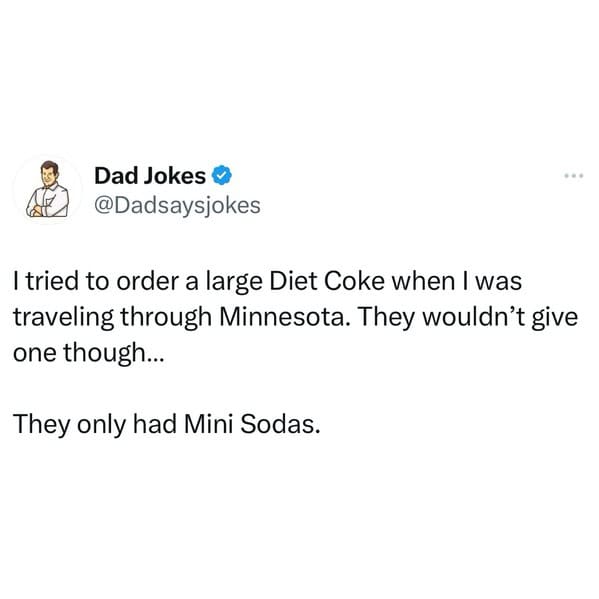
Task: Open the Dad Jokes display name
Action: pyautogui.click(x=150, y=176)
